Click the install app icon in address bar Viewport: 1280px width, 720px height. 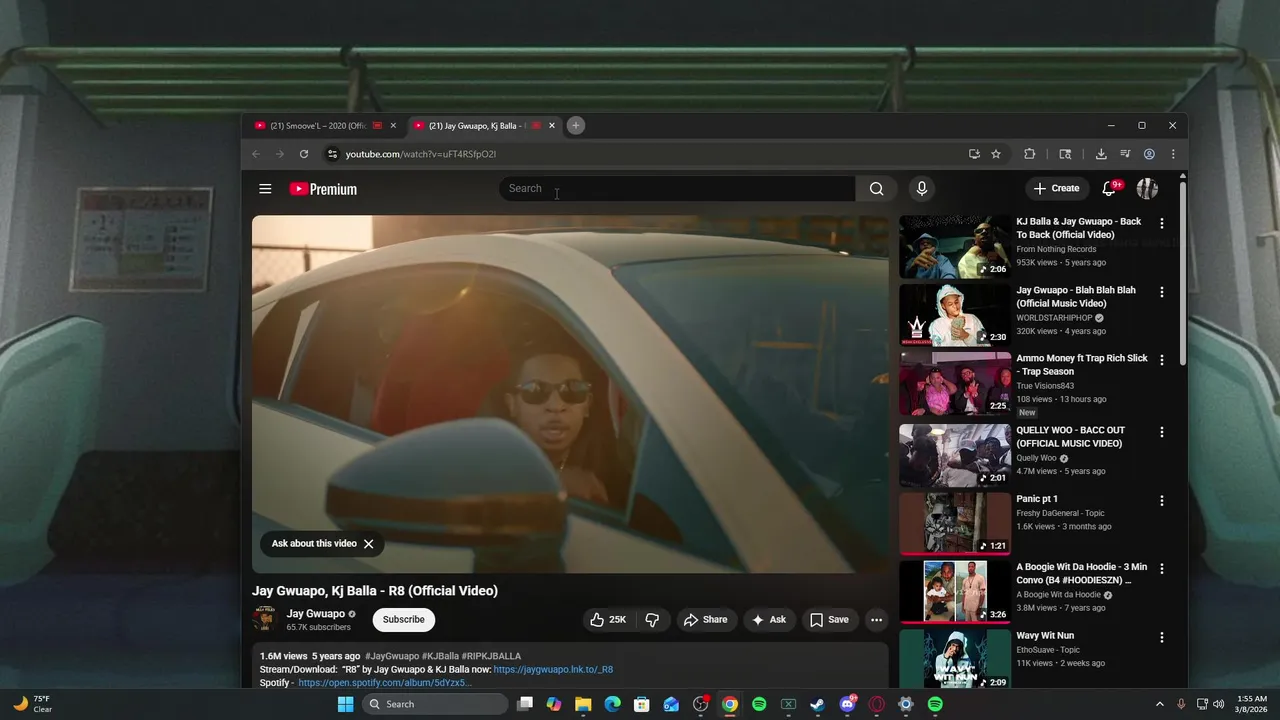pos(974,154)
